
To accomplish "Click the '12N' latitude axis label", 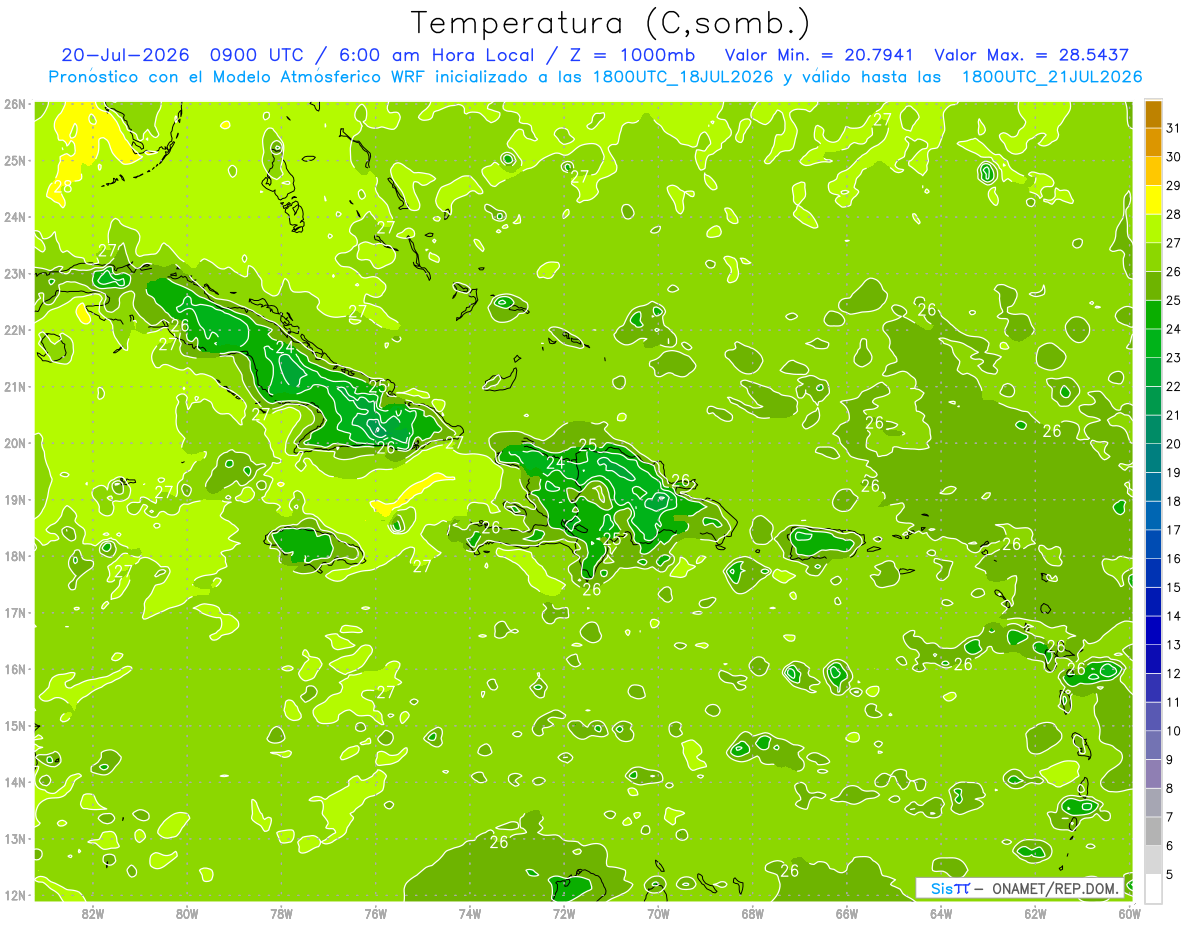I will tap(15, 895).
